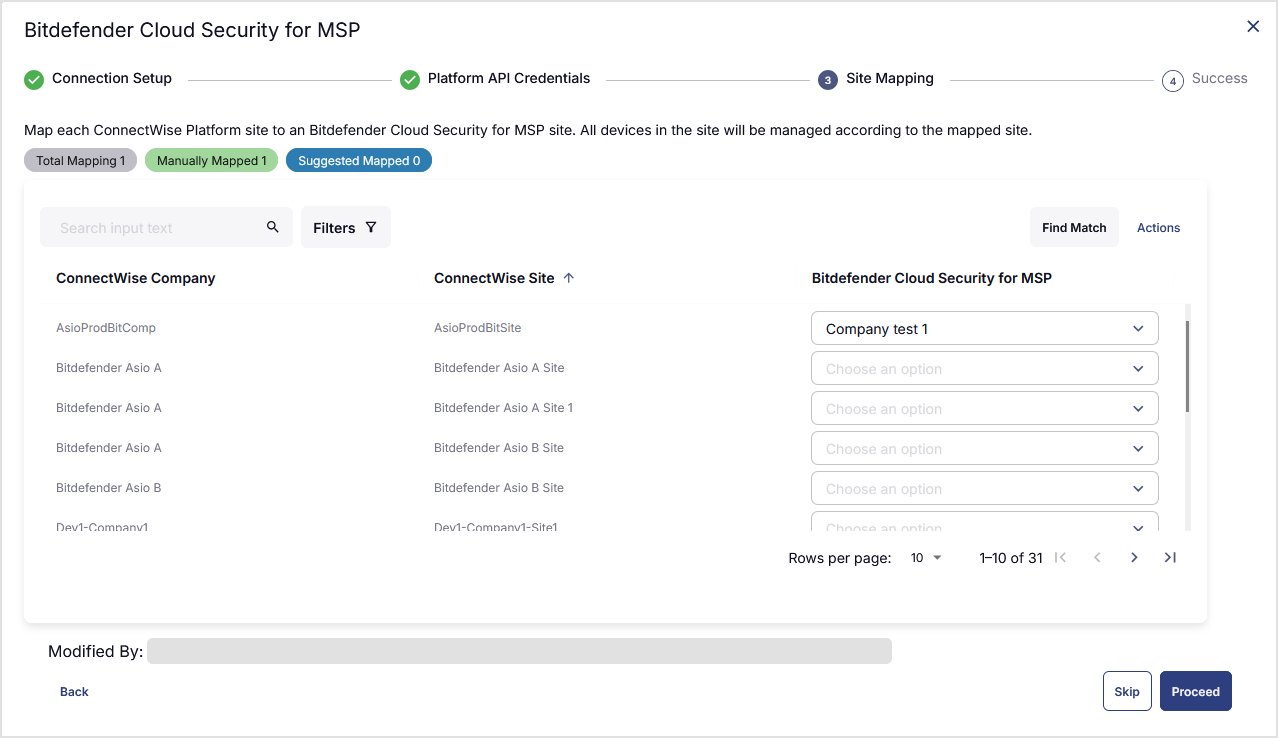1278x738 pixels.
Task: Click the 1–10 of 31 pagination text
Action: 1011,558
